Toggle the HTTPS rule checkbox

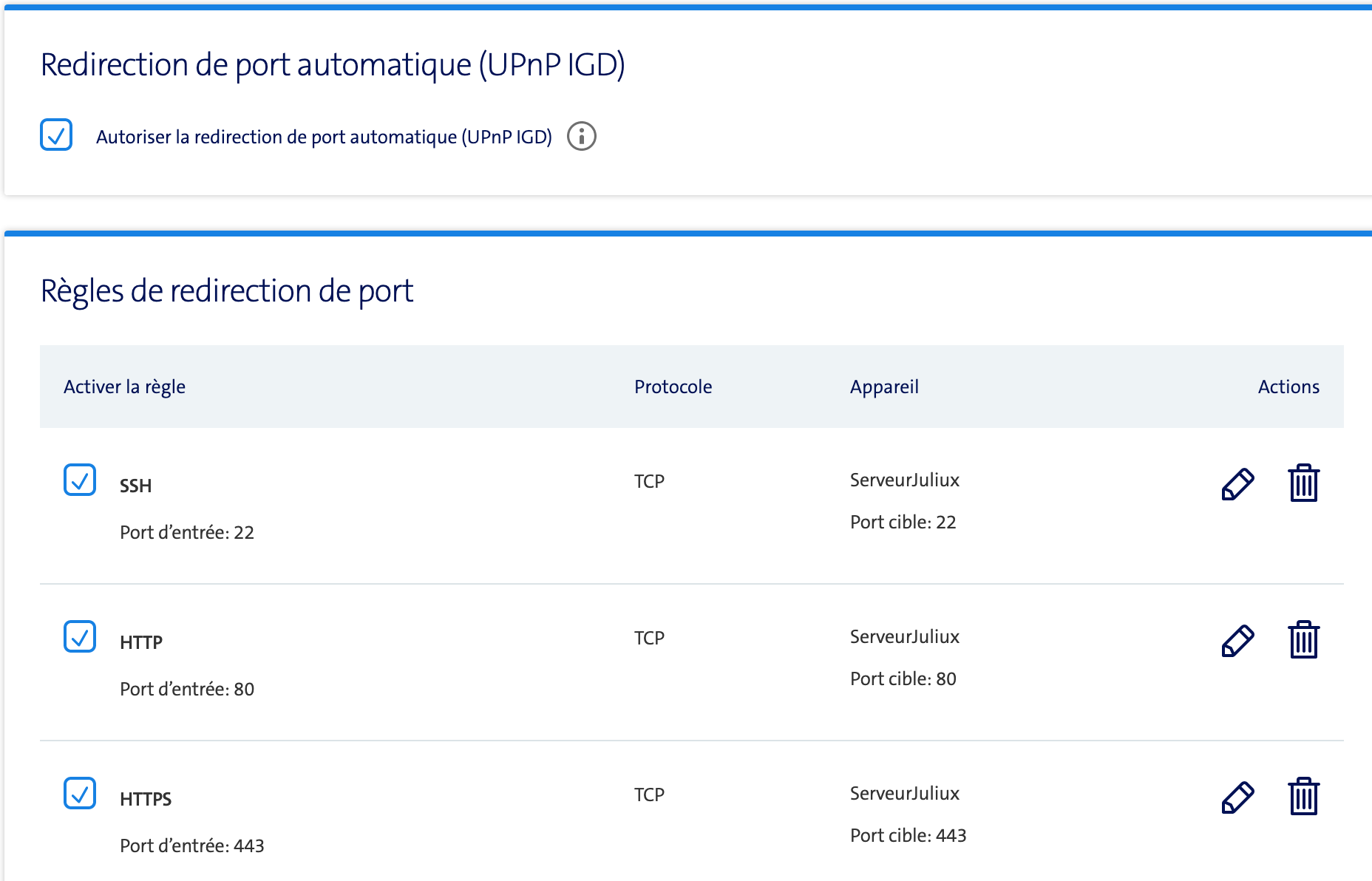tap(80, 793)
